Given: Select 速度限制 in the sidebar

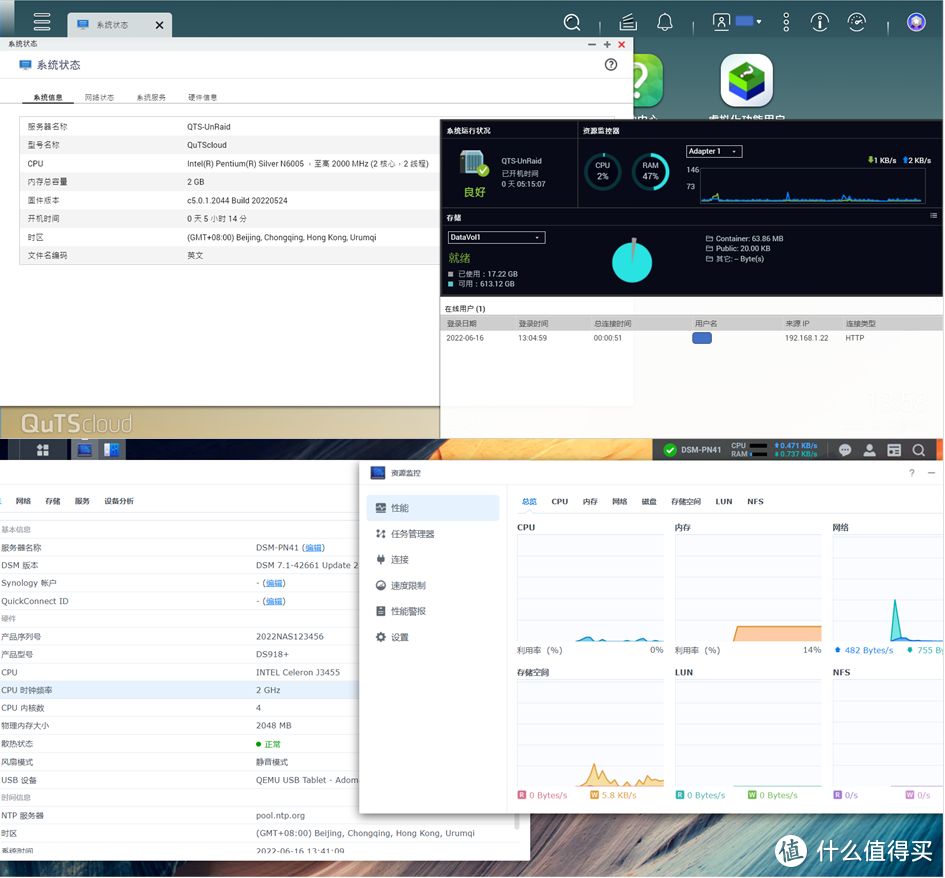Looking at the screenshot, I should (433, 586).
